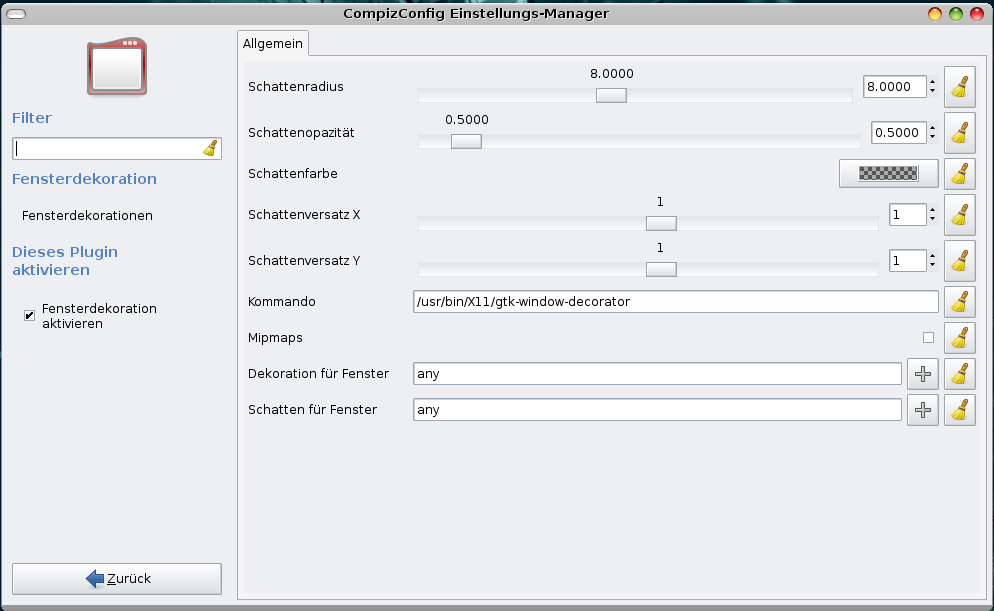Increase Schattenversatz X with the up arrow
The width and height of the screenshot is (994, 611).
tap(932, 210)
